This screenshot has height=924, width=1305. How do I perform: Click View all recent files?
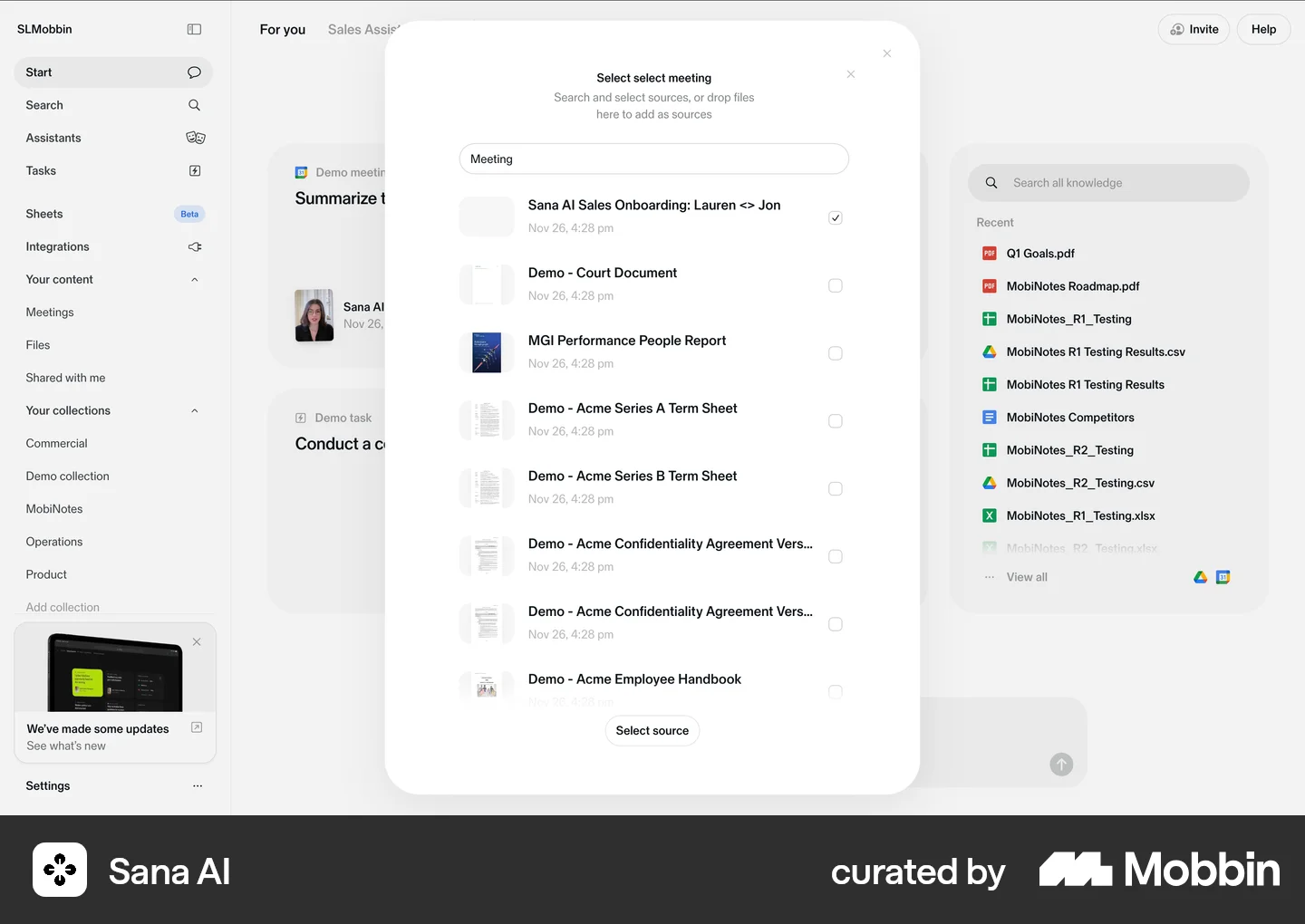[x=1027, y=577]
